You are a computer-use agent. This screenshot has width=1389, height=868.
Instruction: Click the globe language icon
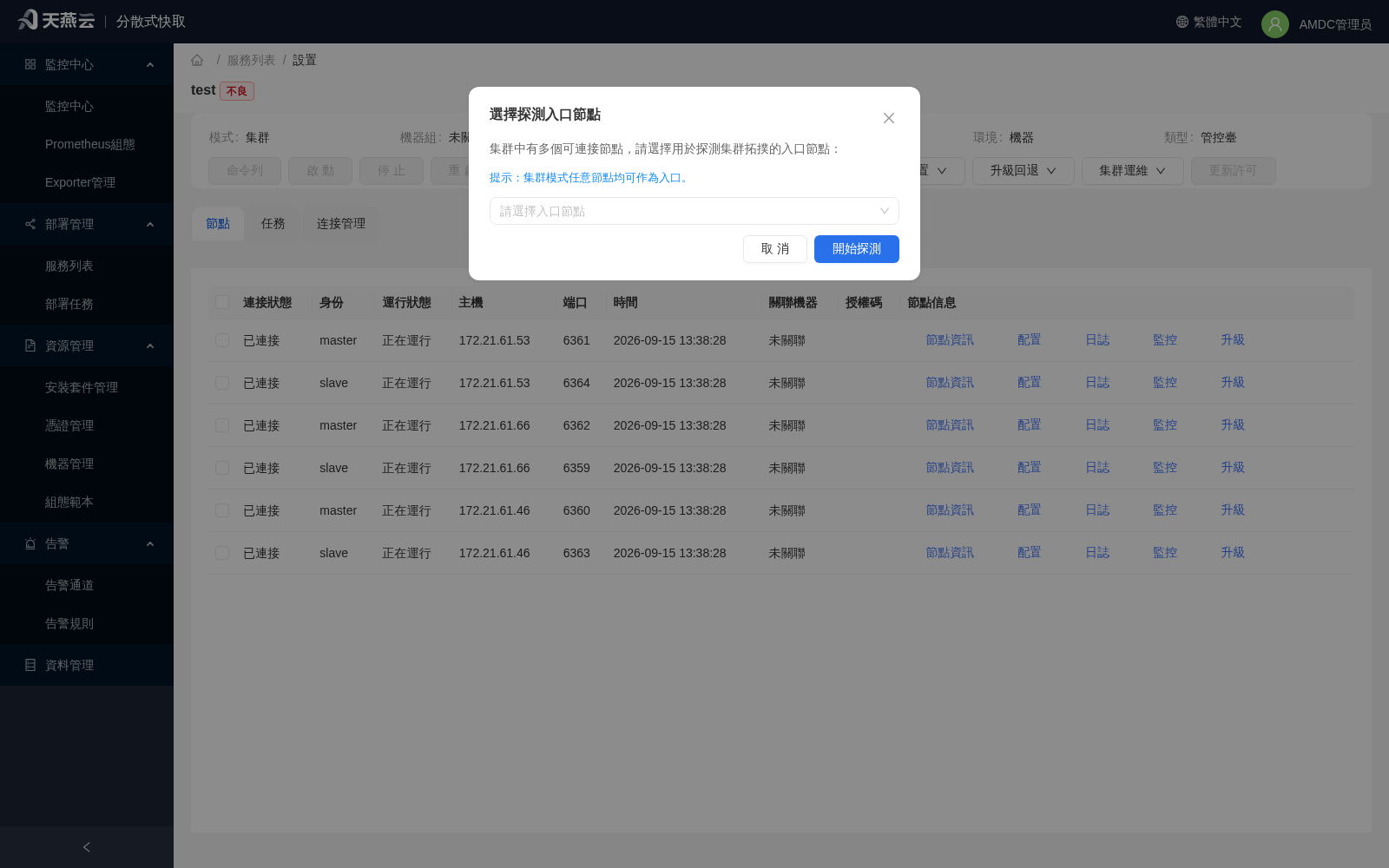click(x=1182, y=22)
